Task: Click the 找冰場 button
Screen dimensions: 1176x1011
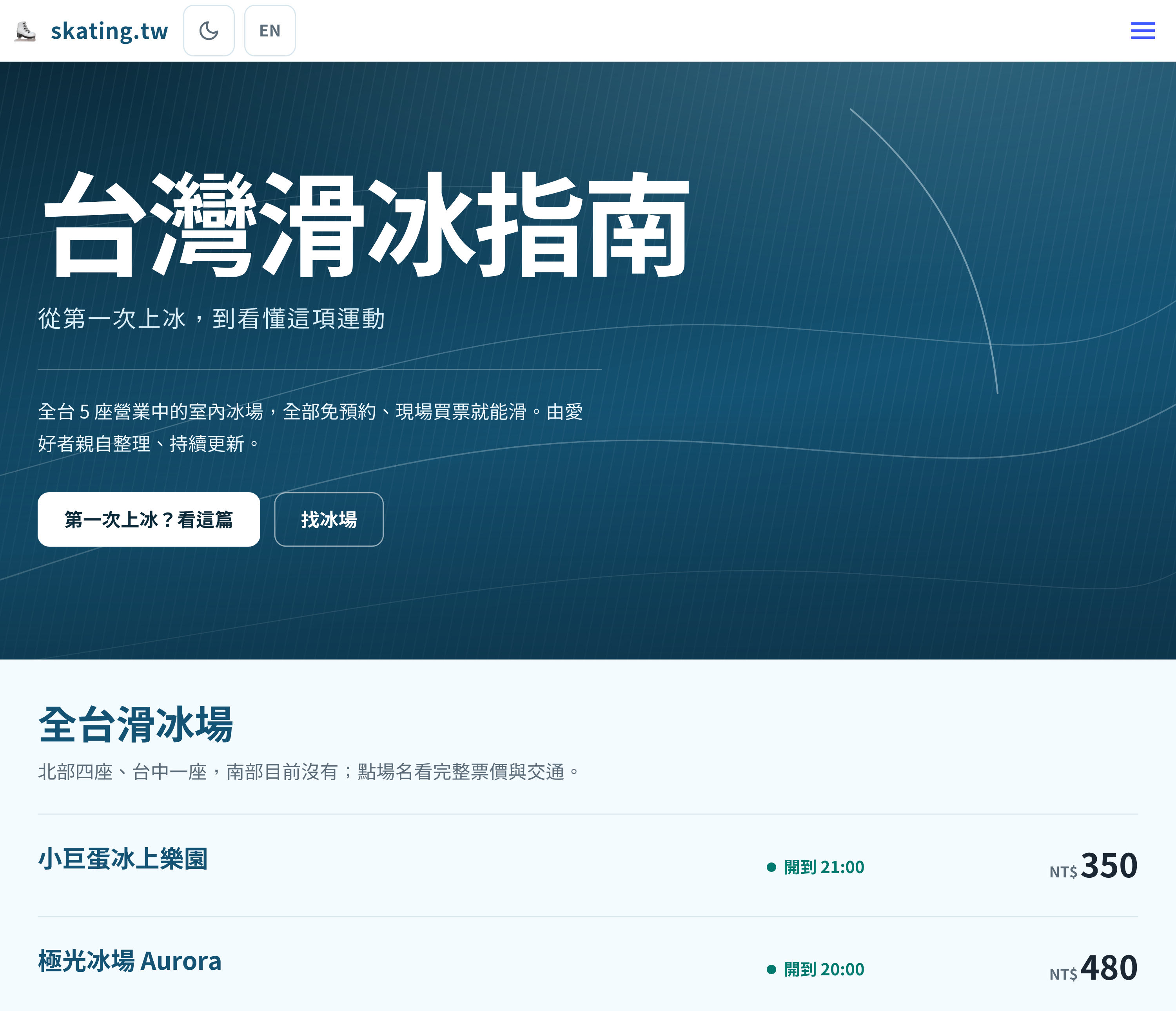Action: coord(328,520)
